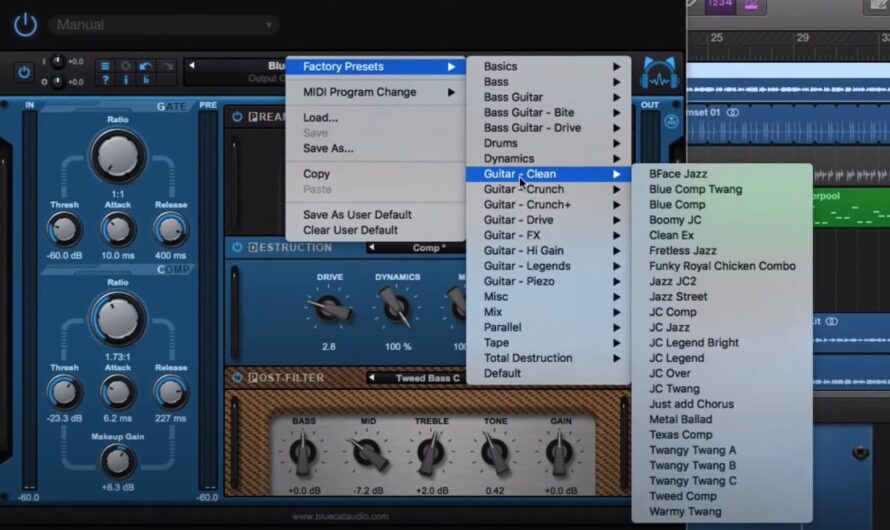Viewport: 890px width, 530px height.
Task: Click the Comp Ratio knob showing 1.73:1
Action: coord(117,319)
